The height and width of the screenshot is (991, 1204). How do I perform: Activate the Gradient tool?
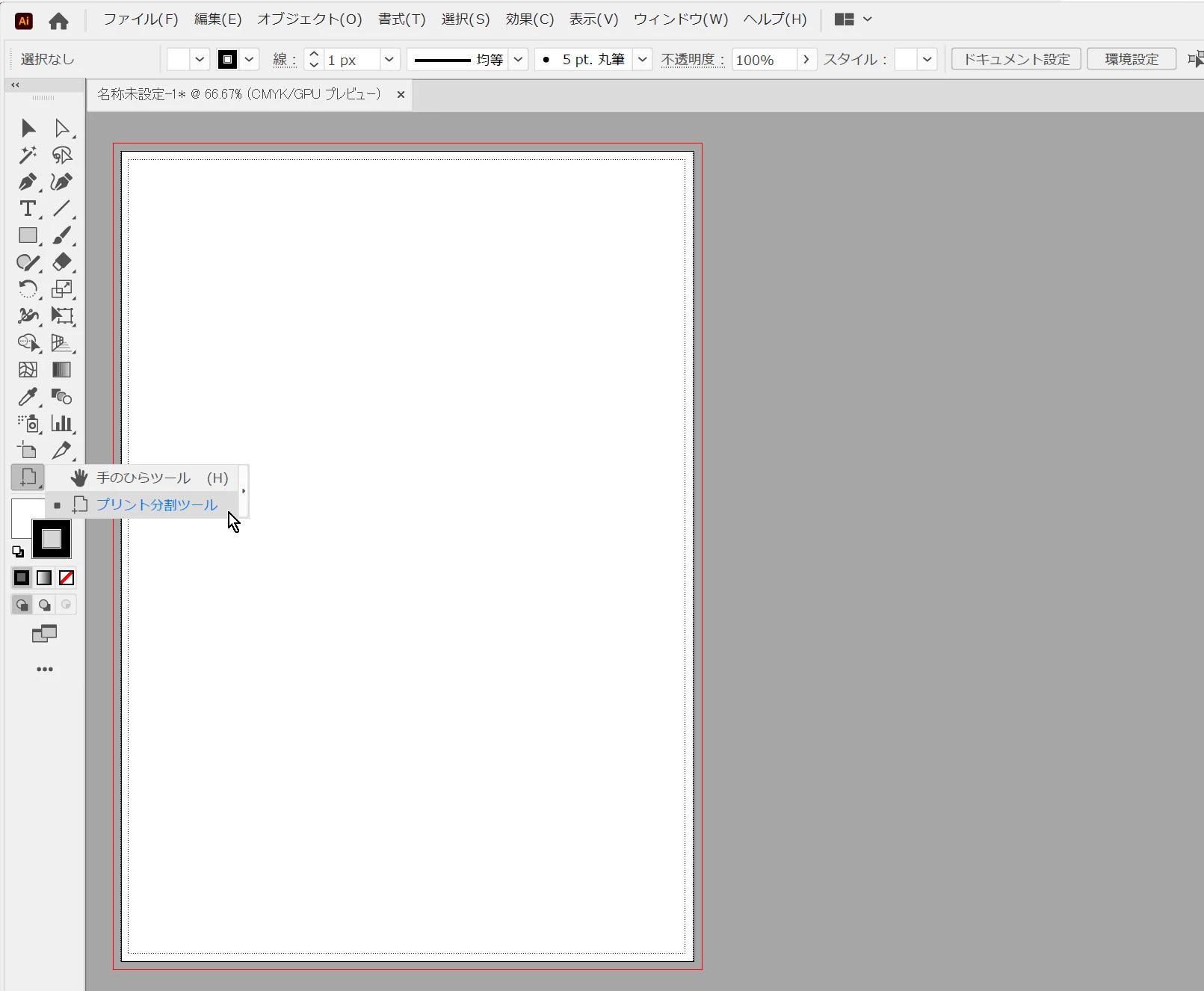62,370
